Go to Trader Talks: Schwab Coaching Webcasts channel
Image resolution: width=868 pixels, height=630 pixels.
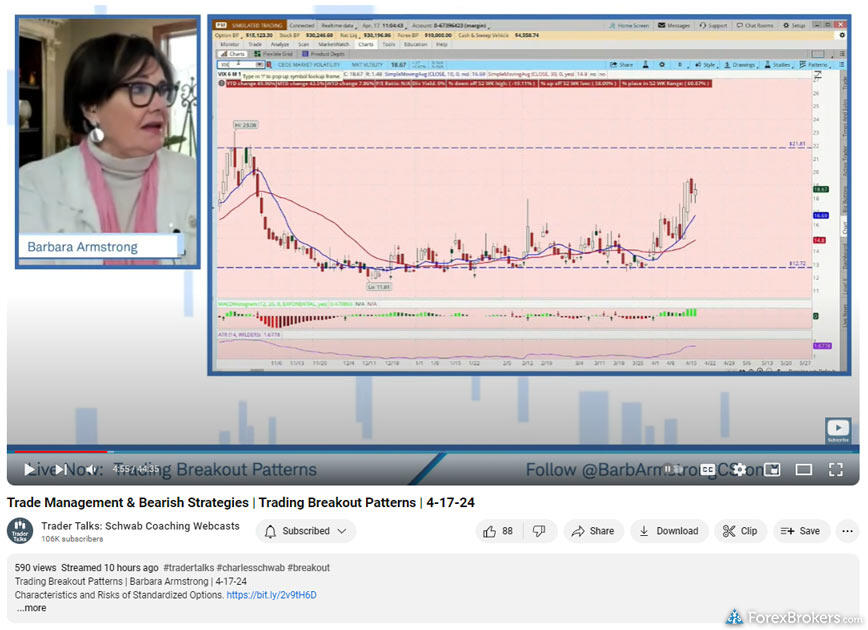coord(140,526)
